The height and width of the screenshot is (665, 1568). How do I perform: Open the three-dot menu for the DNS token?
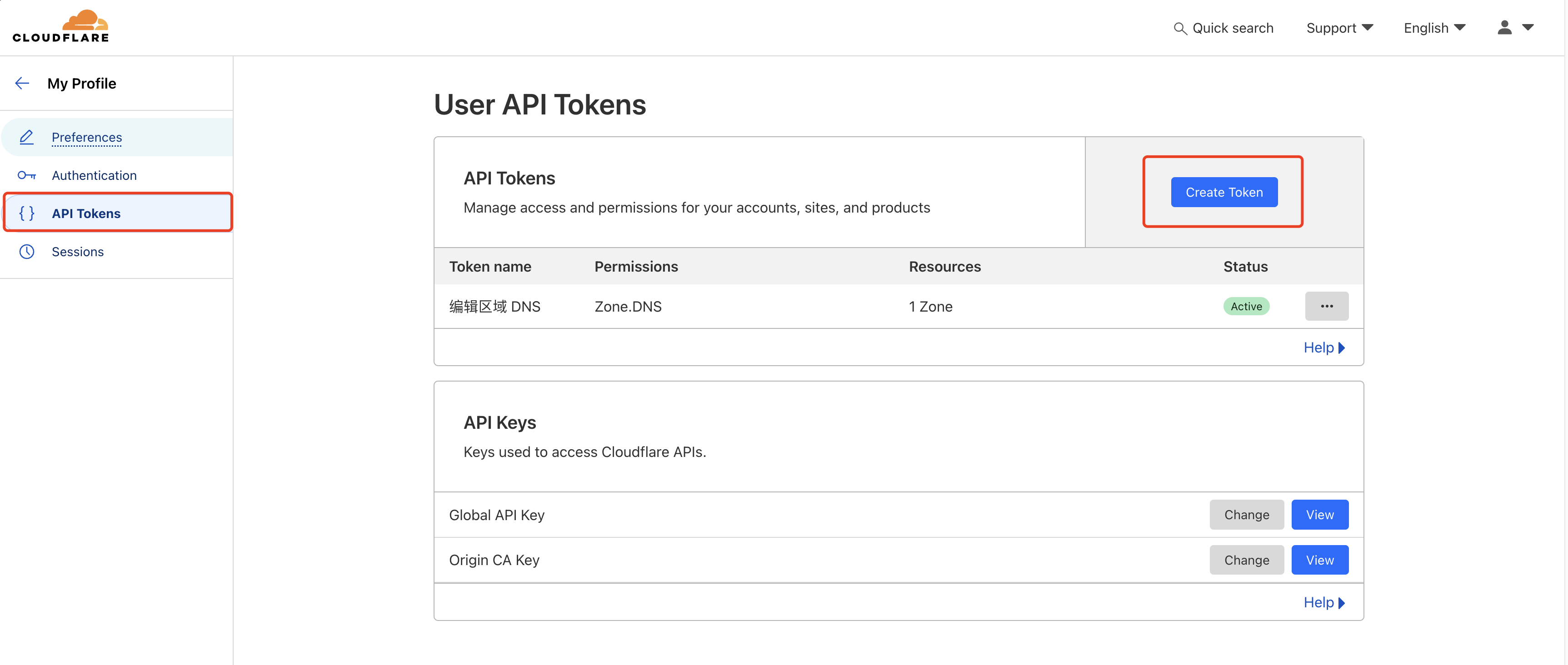[x=1326, y=306]
